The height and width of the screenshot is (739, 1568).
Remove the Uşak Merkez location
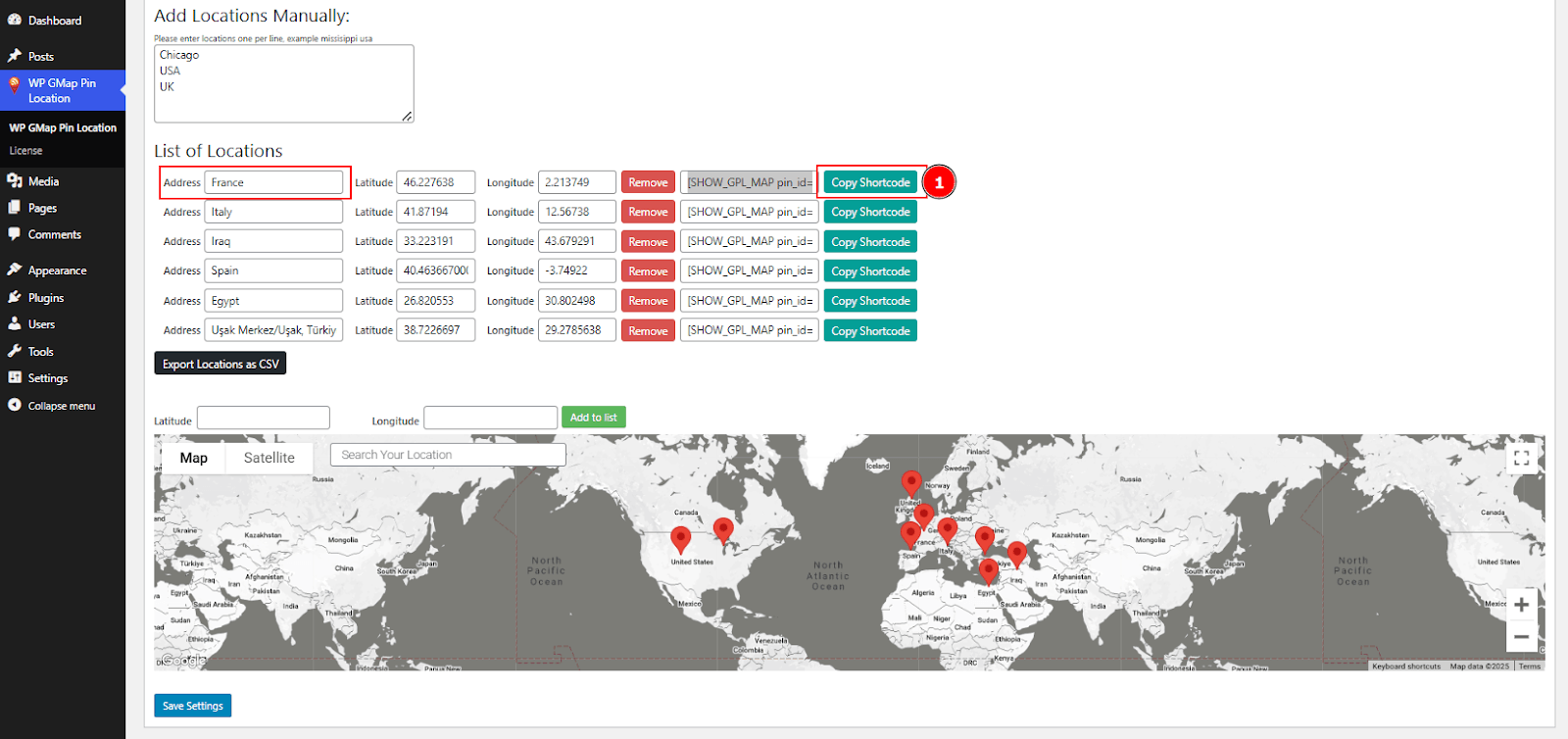pos(648,331)
